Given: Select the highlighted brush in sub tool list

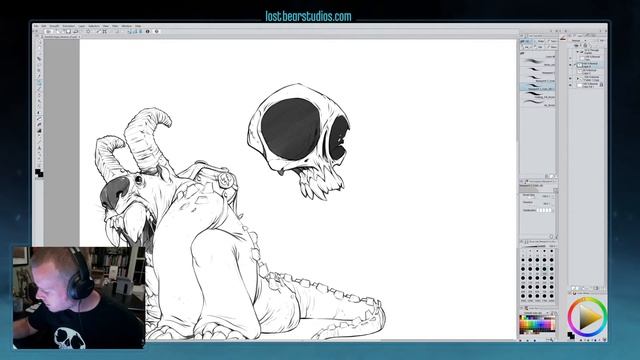Looking at the screenshot, I should click(x=538, y=87).
